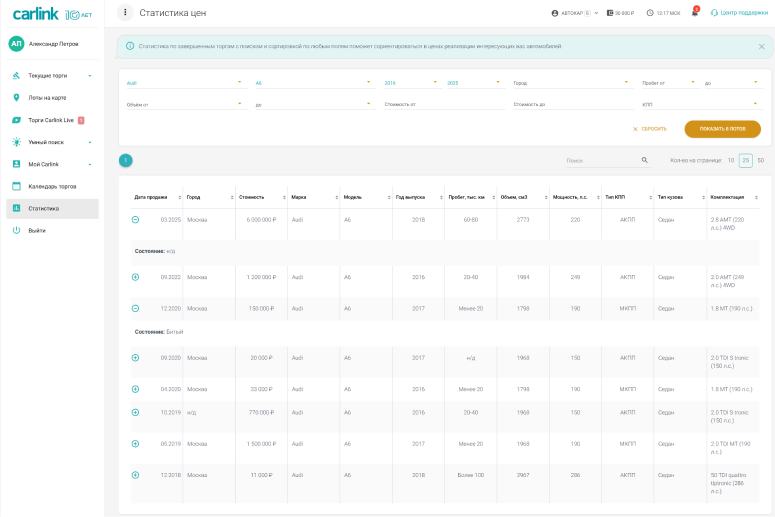The width and height of the screenshot is (775, 517).
Task: Click the Сбросить reset filters link
Action: pos(650,129)
